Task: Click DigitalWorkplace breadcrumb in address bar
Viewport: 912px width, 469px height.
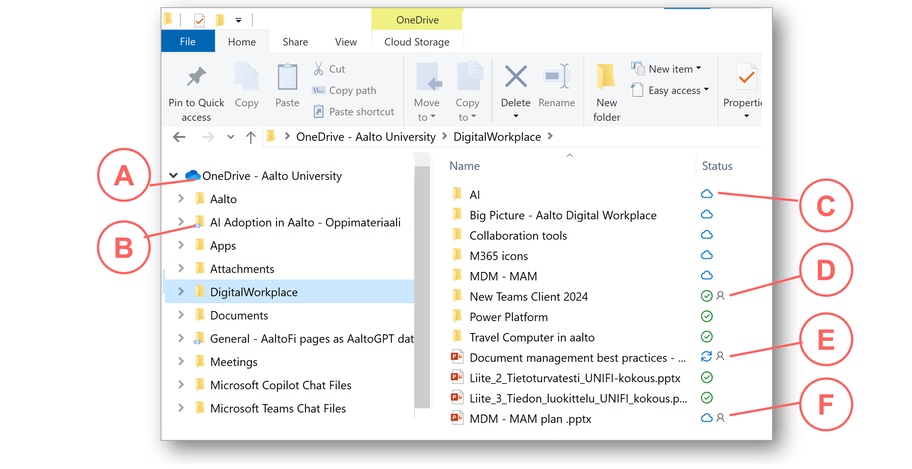Action: [x=497, y=137]
